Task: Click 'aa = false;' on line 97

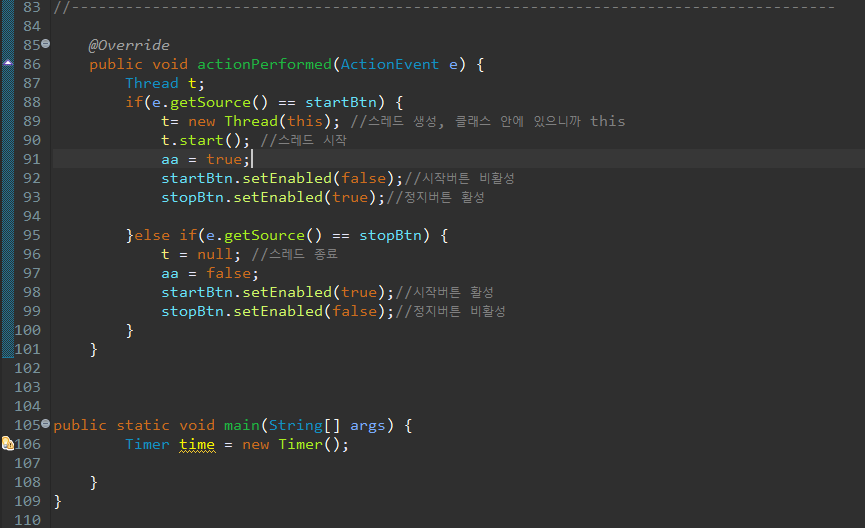Action: [210, 274]
